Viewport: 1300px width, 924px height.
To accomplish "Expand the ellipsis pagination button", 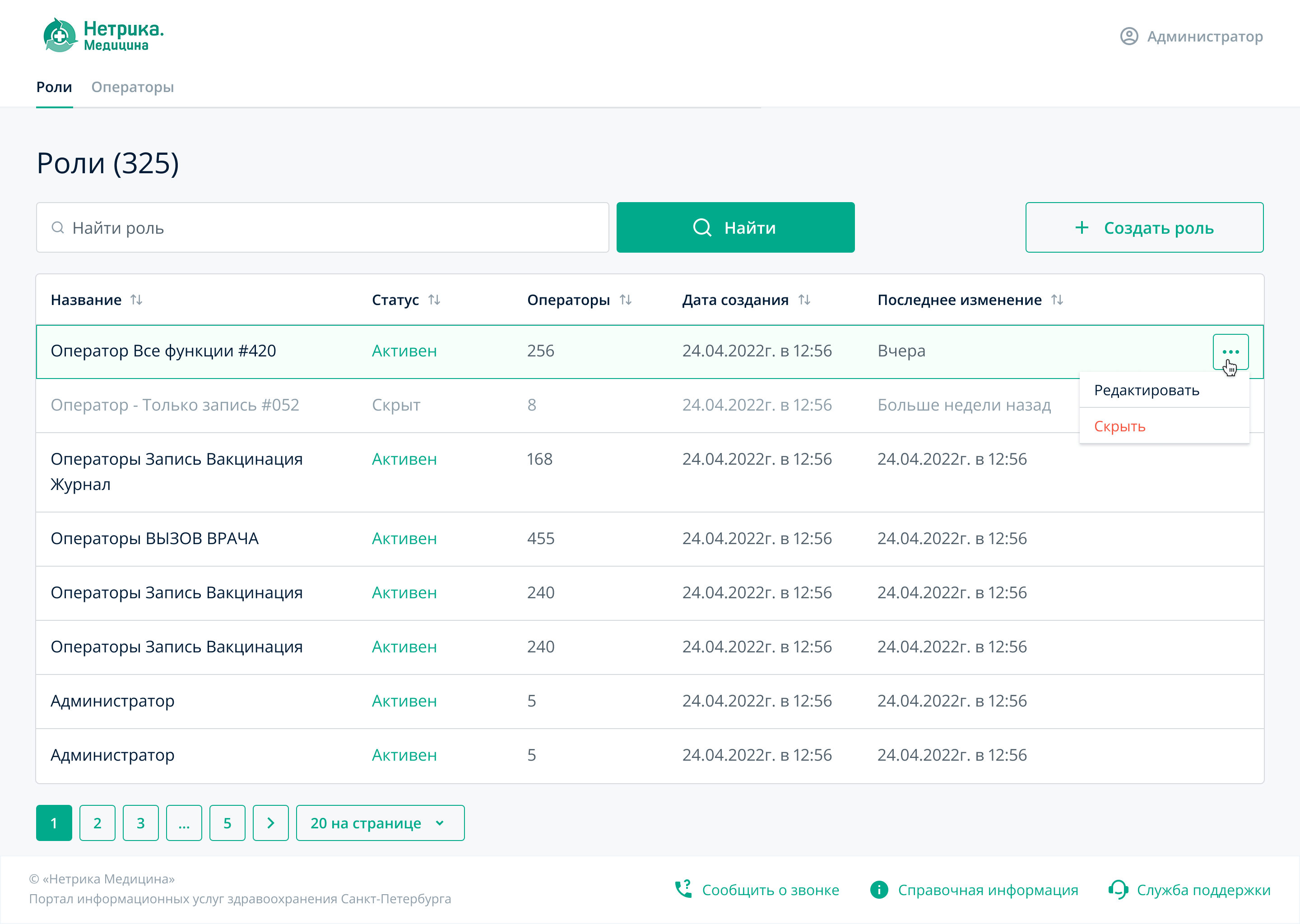I will coord(184,823).
